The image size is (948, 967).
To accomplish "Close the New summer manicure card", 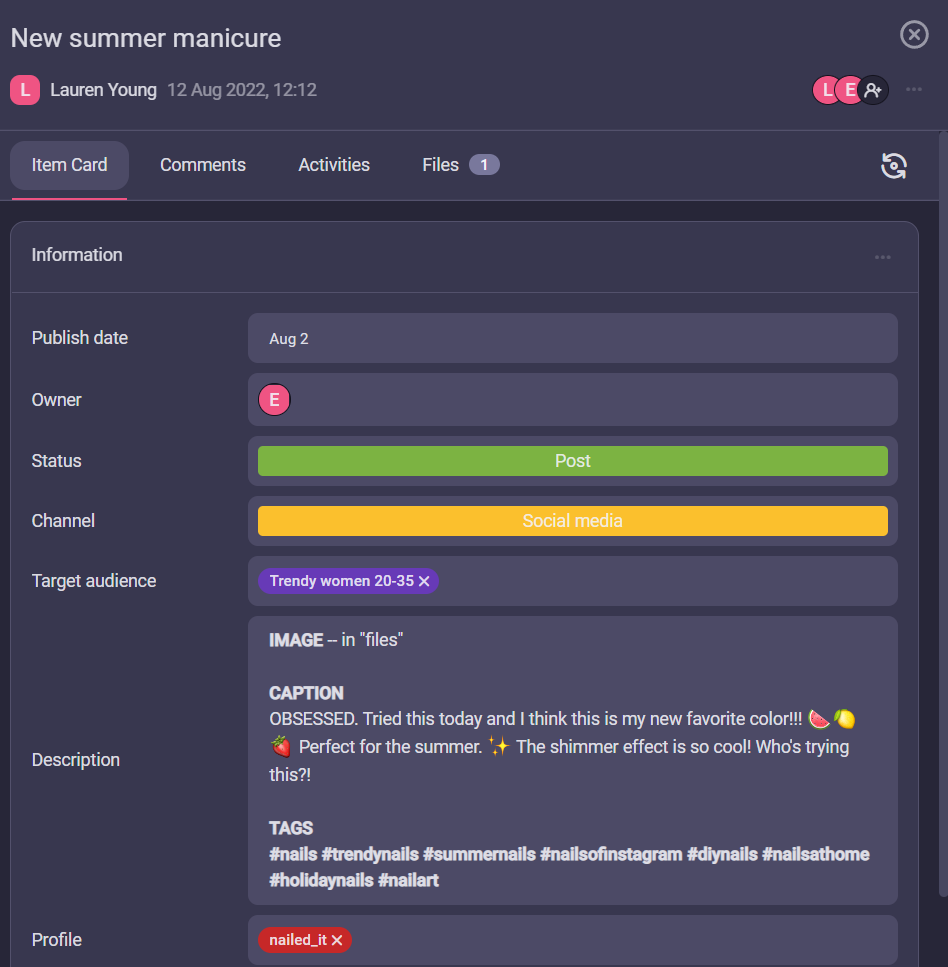I will pos(914,35).
